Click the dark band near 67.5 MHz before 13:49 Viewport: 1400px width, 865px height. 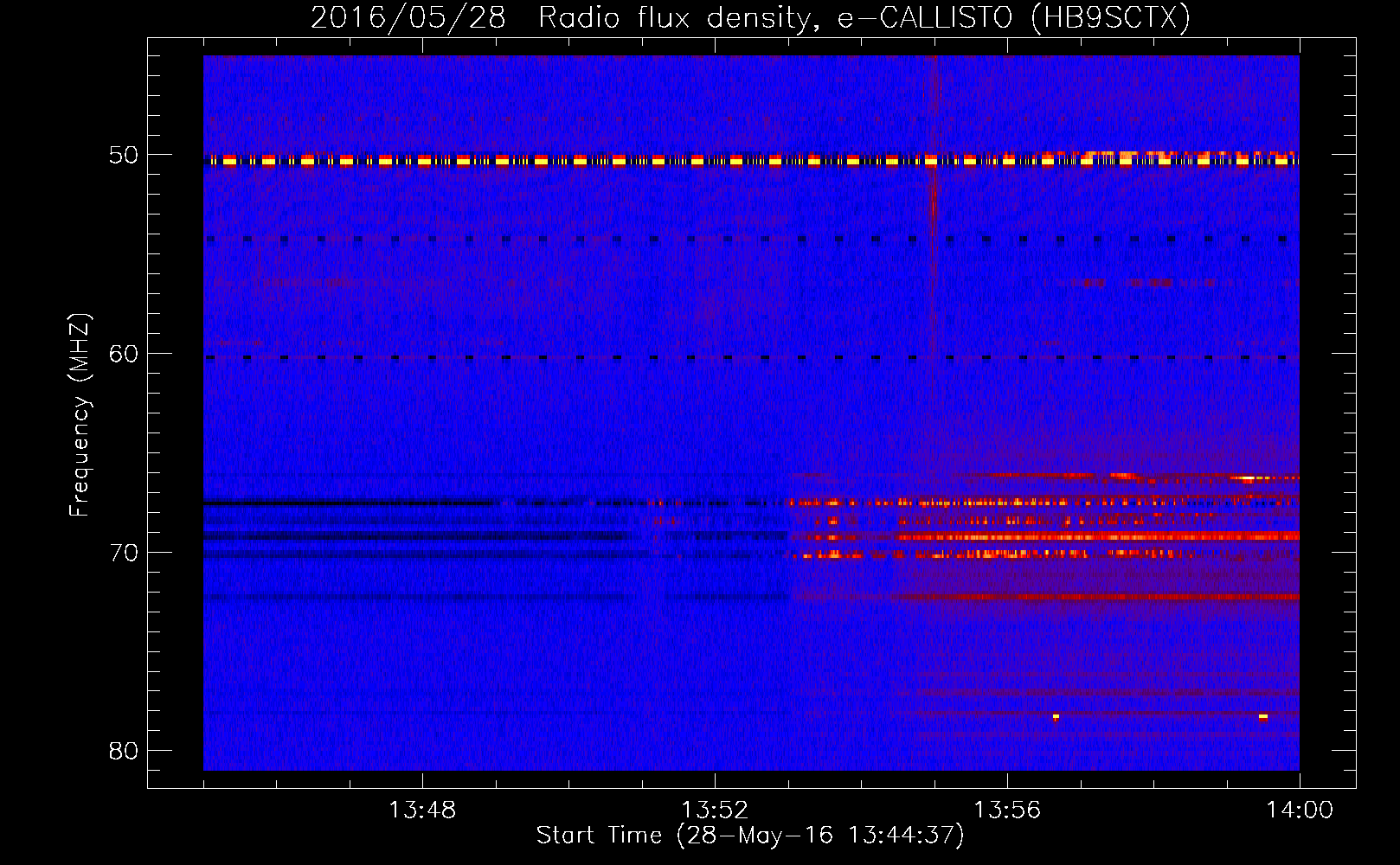pyautogui.click(x=350, y=502)
